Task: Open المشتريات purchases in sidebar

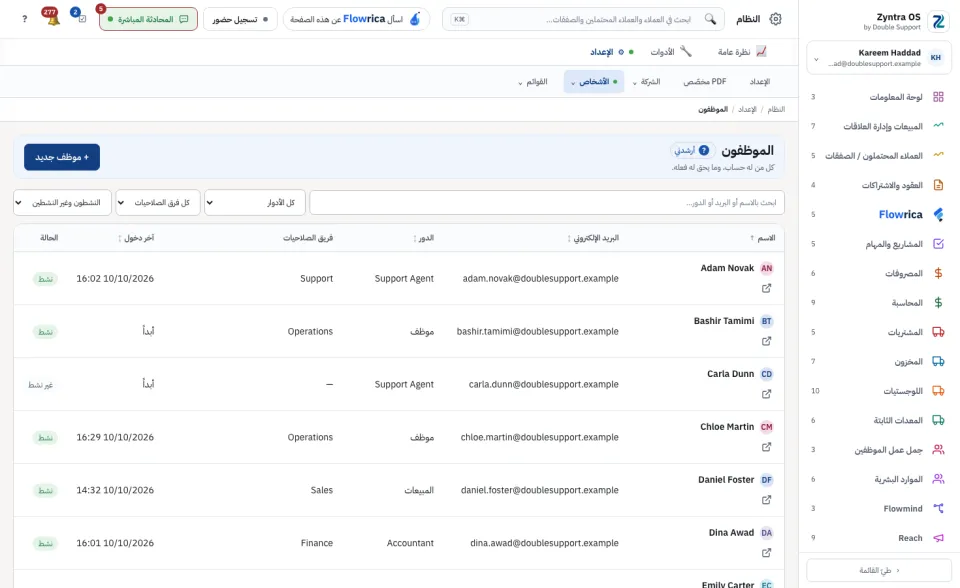Action: click(879, 332)
